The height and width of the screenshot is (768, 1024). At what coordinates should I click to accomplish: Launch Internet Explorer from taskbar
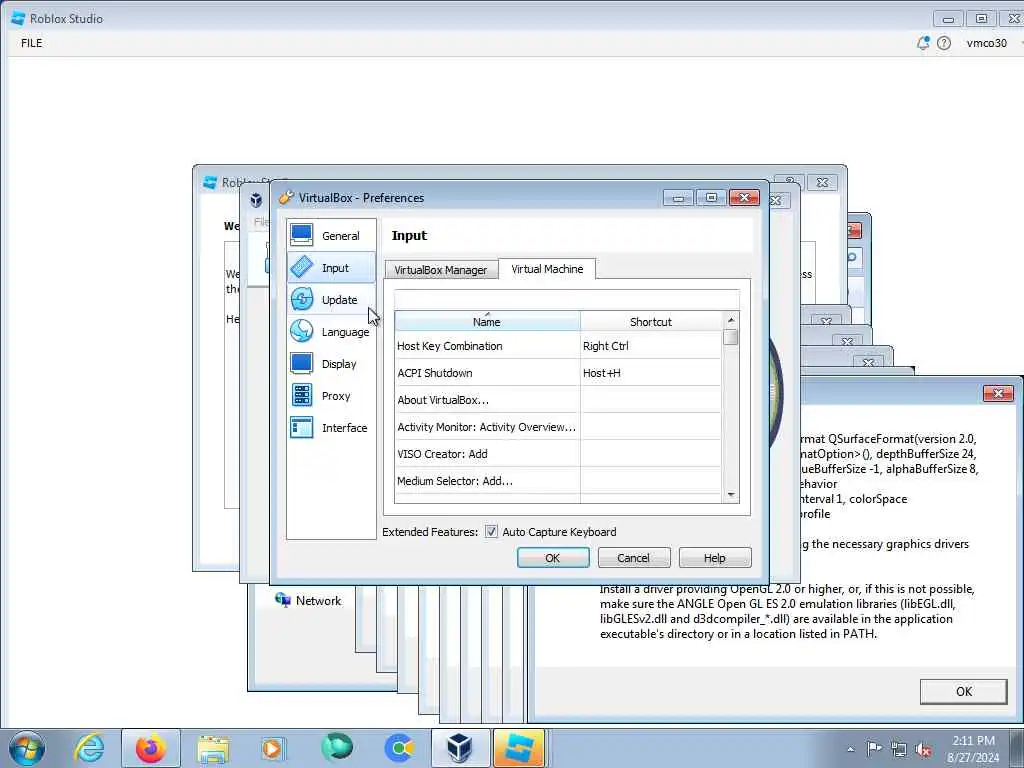point(89,748)
